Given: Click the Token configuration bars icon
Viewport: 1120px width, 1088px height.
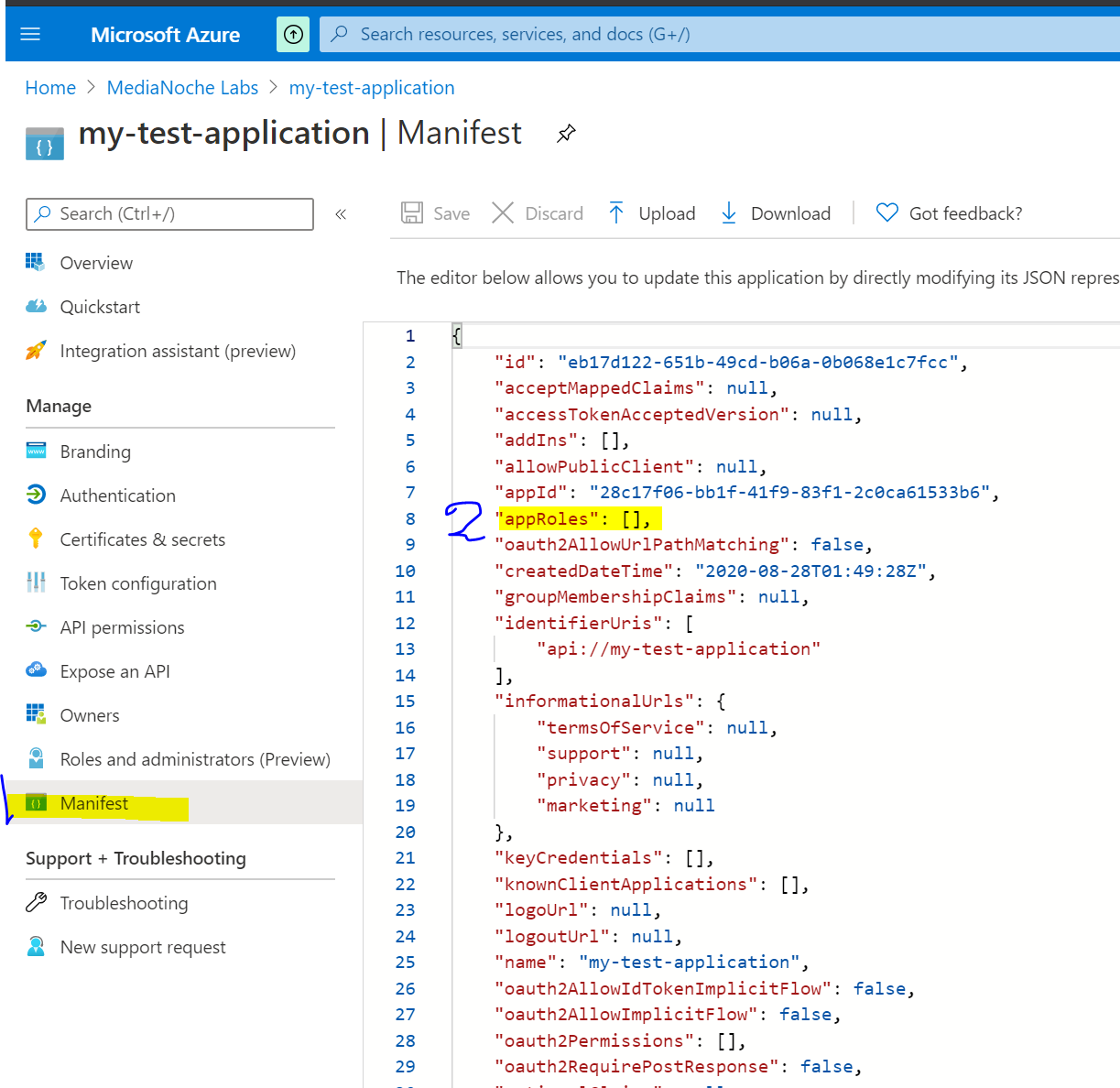Looking at the screenshot, I should click(36, 583).
